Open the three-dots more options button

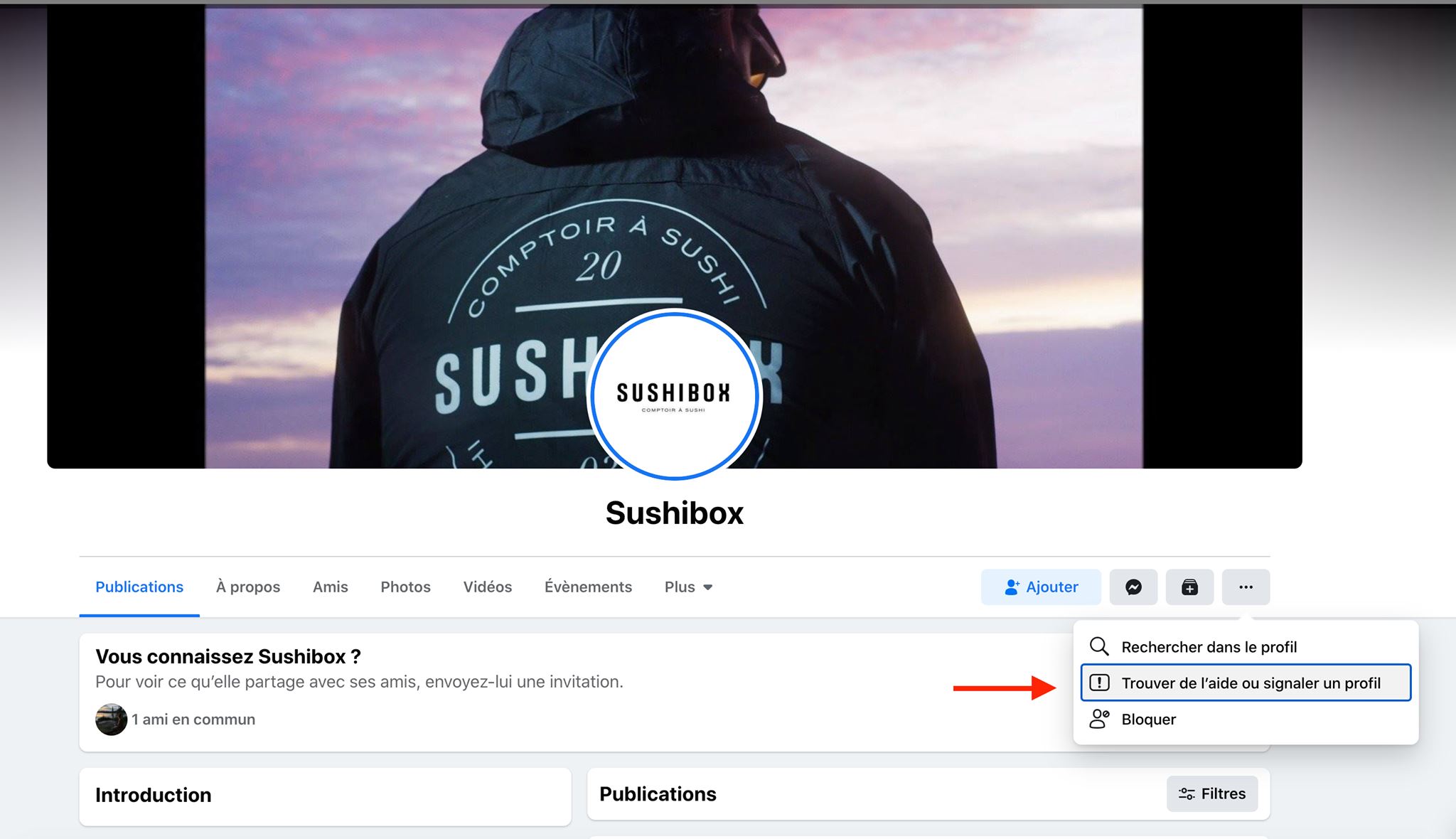coord(1246,587)
